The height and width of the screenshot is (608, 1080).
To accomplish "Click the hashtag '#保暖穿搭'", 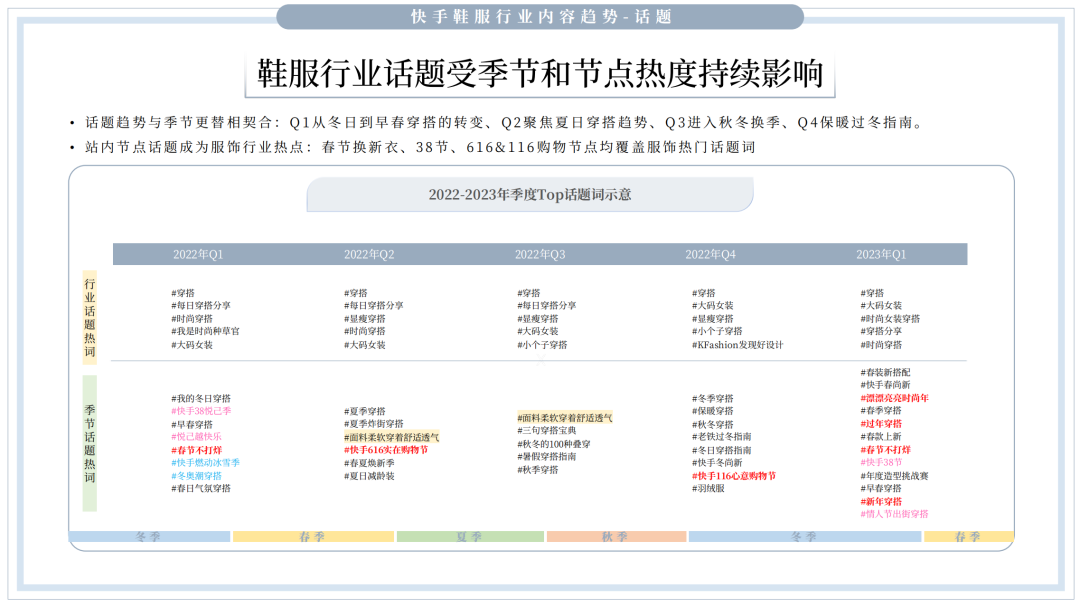I will pyautogui.click(x=713, y=411).
